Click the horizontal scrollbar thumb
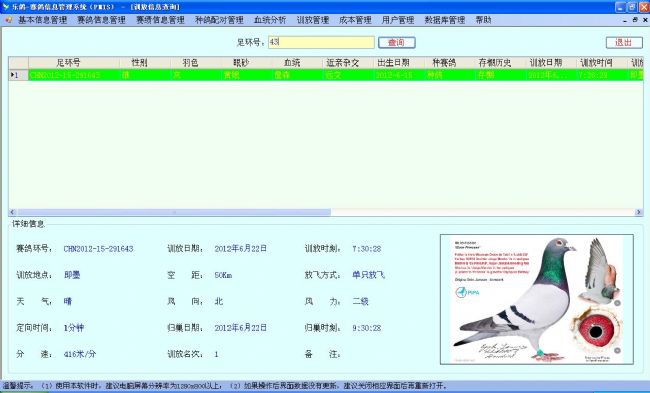The height and width of the screenshot is (393, 650). click(x=174, y=212)
